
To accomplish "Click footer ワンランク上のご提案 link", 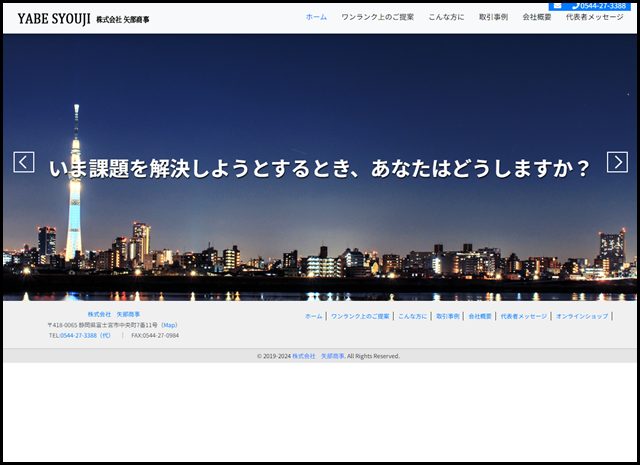I will (360, 316).
